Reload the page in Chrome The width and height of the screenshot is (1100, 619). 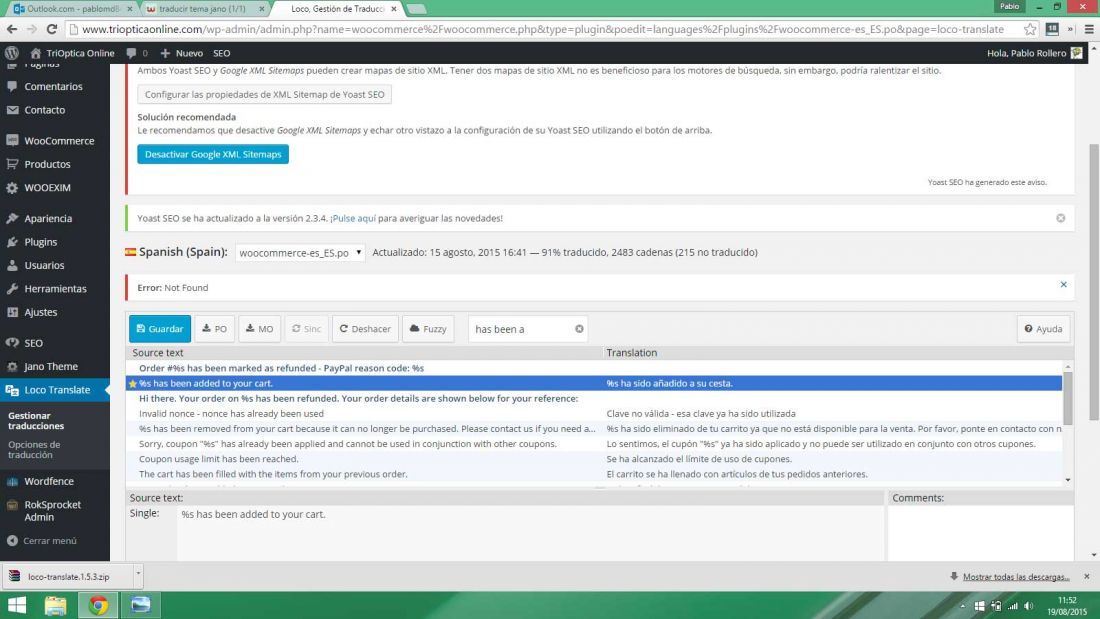coord(52,29)
